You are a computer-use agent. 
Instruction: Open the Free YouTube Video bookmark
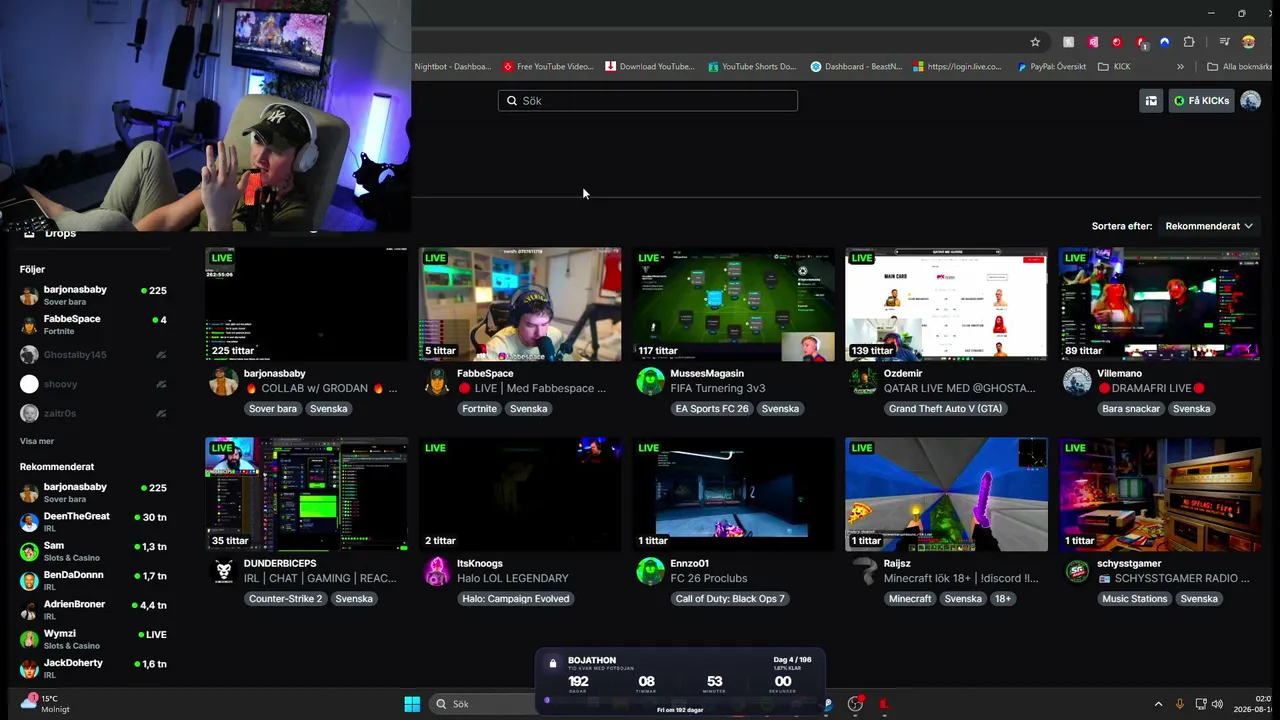[x=548, y=67]
